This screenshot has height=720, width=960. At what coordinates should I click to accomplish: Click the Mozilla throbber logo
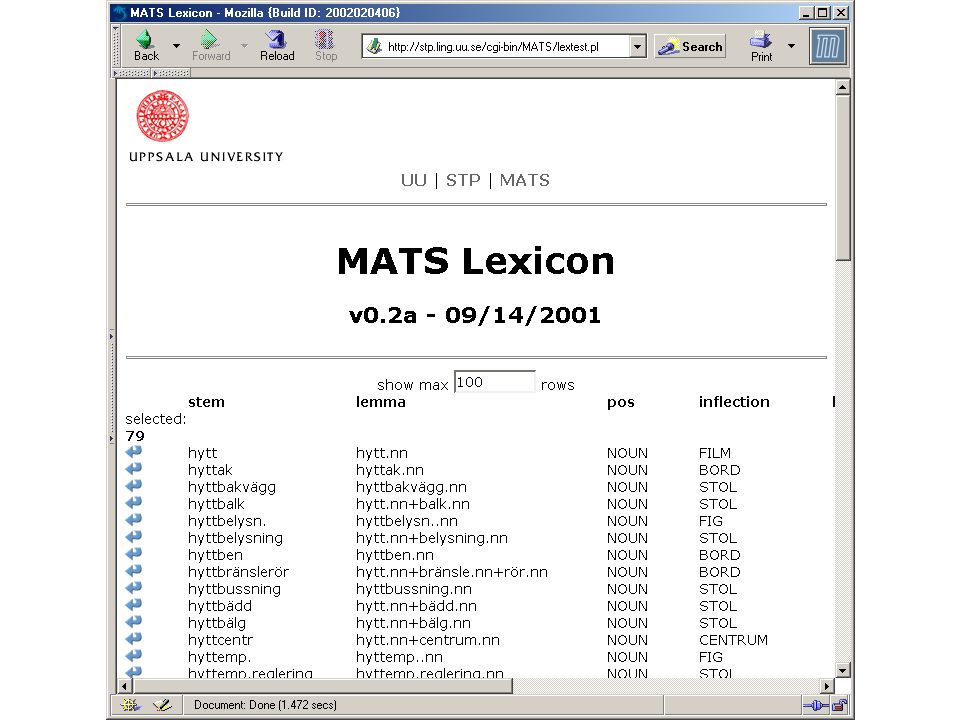(828, 46)
